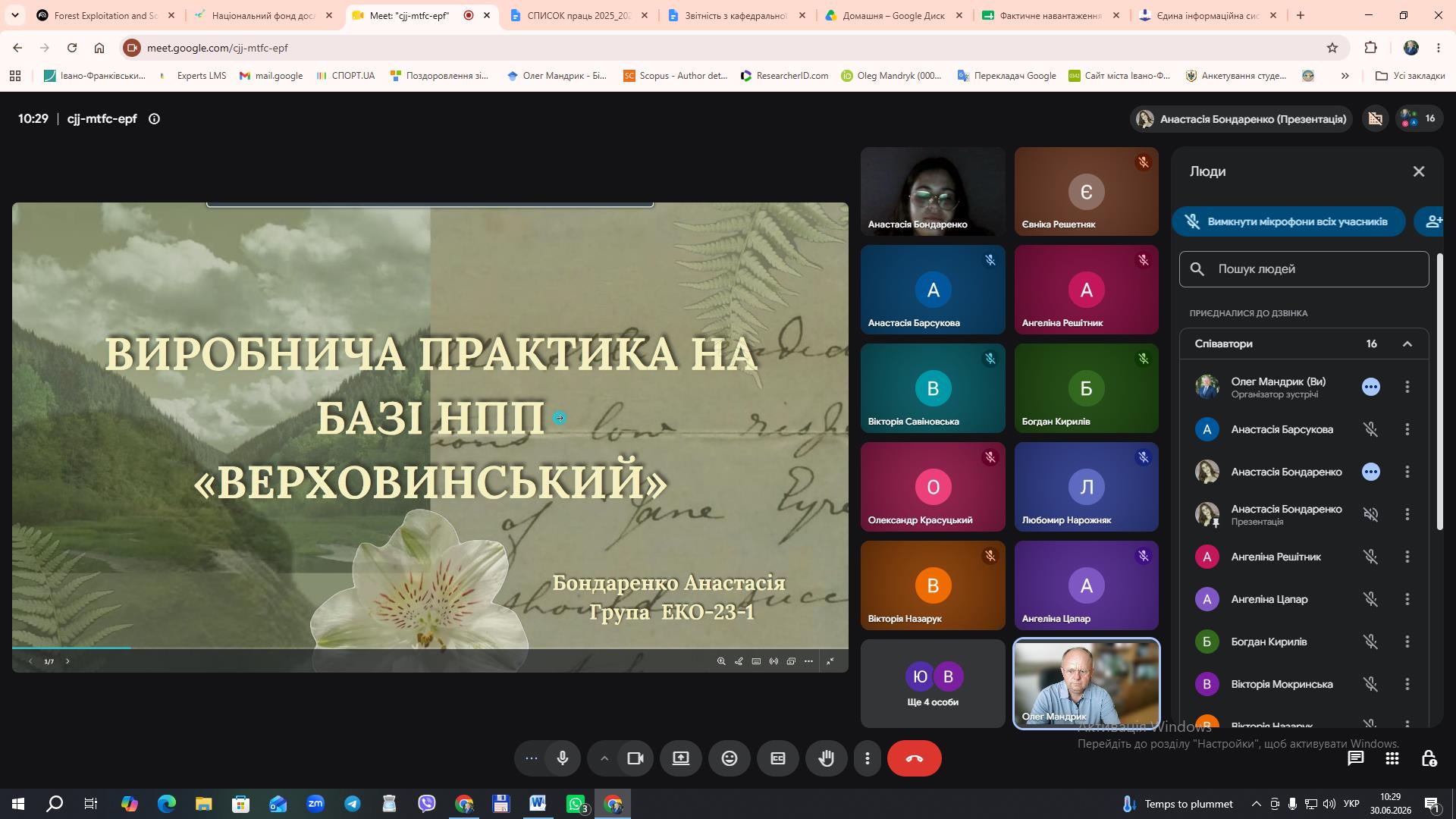1456x819 pixels.
Task: Switch to Домашня – Google Диск tab
Action: [893, 15]
